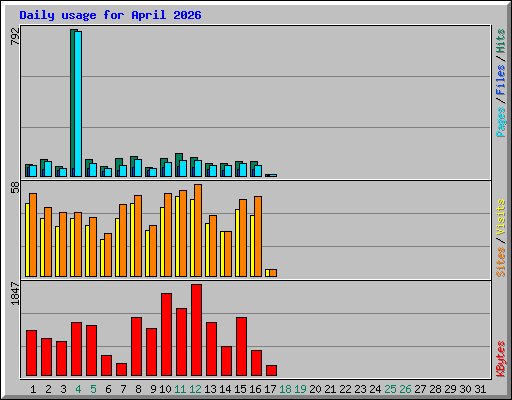Click day 11 on the date axis
Viewport: 512px width, 400px height.
(180, 389)
